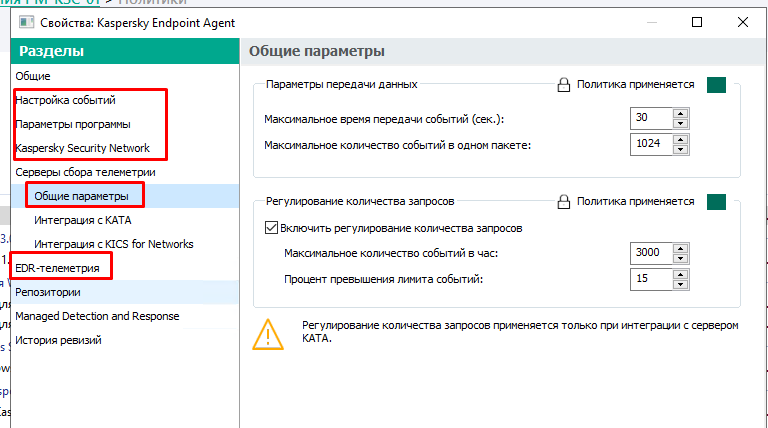Image resolution: width=768 pixels, height=428 pixels.
Task: Click the field showing 15 percent
Action: (x=651, y=279)
